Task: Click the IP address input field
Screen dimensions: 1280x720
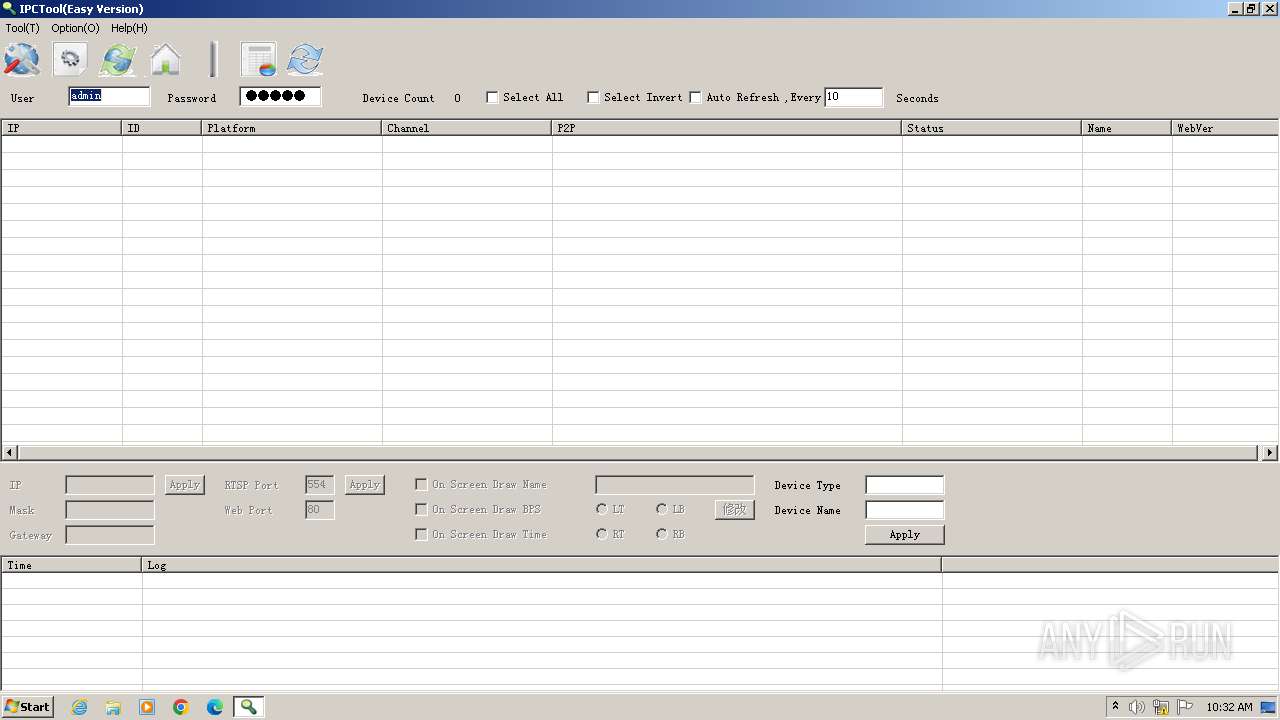Action: click(x=110, y=485)
